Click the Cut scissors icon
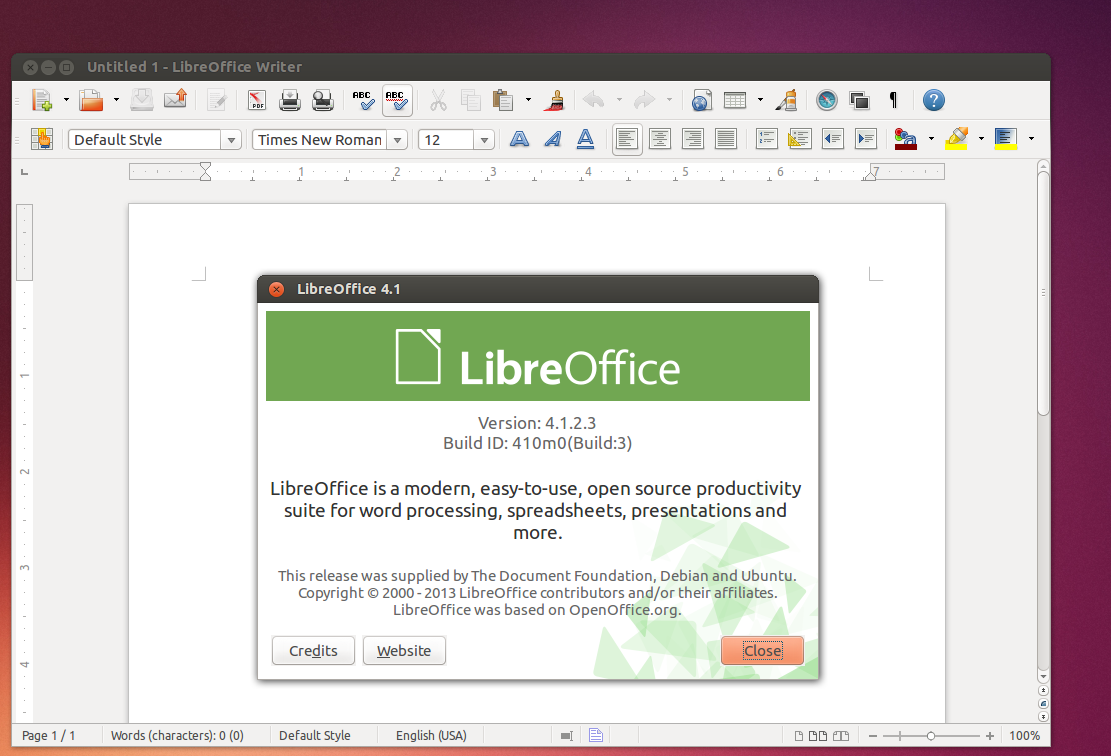Screen dimensions: 1111x756 click(438, 100)
